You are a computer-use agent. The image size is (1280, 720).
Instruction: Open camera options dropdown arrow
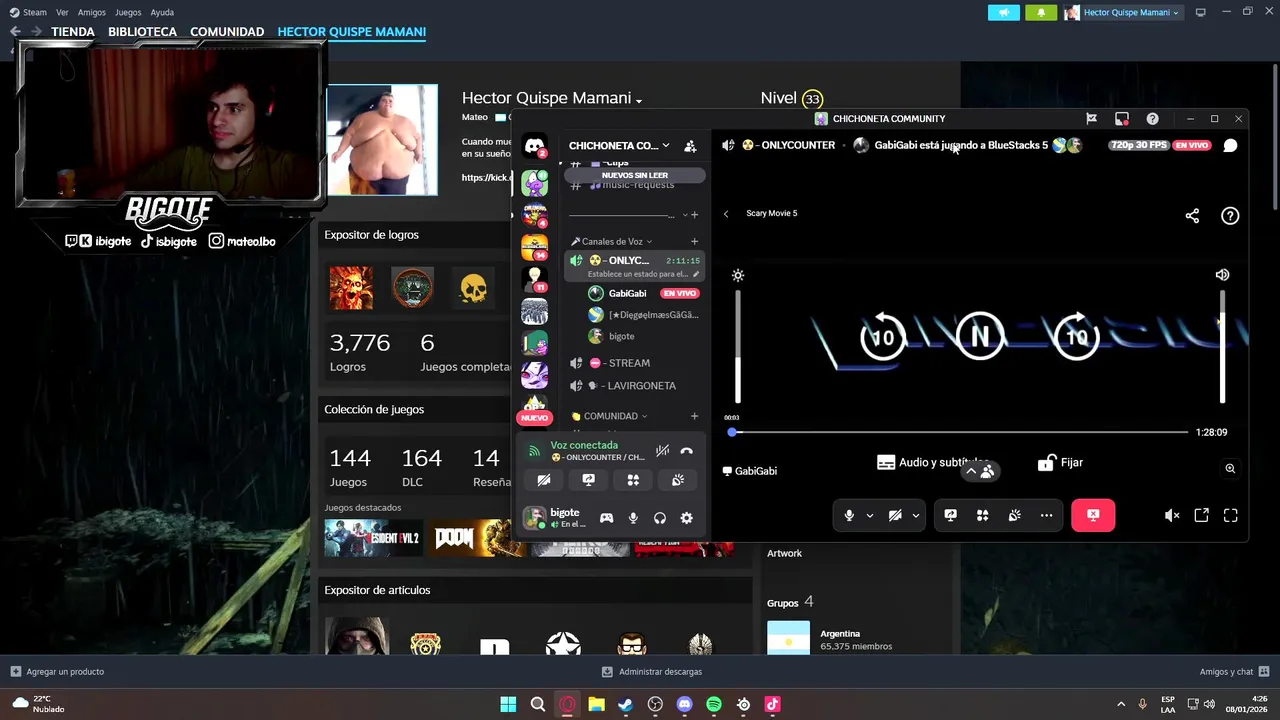pyautogui.click(x=915, y=515)
